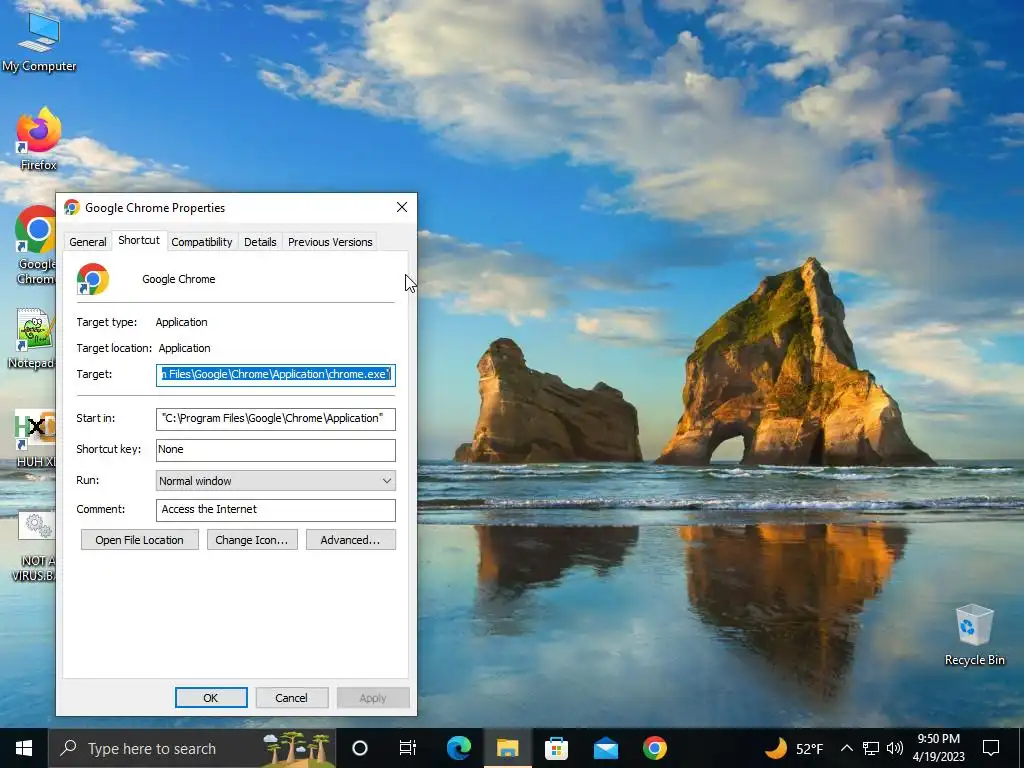Image resolution: width=1024 pixels, height=768 pixels.
Task: Open My Computer desktop icon
Action: (39, 42)
